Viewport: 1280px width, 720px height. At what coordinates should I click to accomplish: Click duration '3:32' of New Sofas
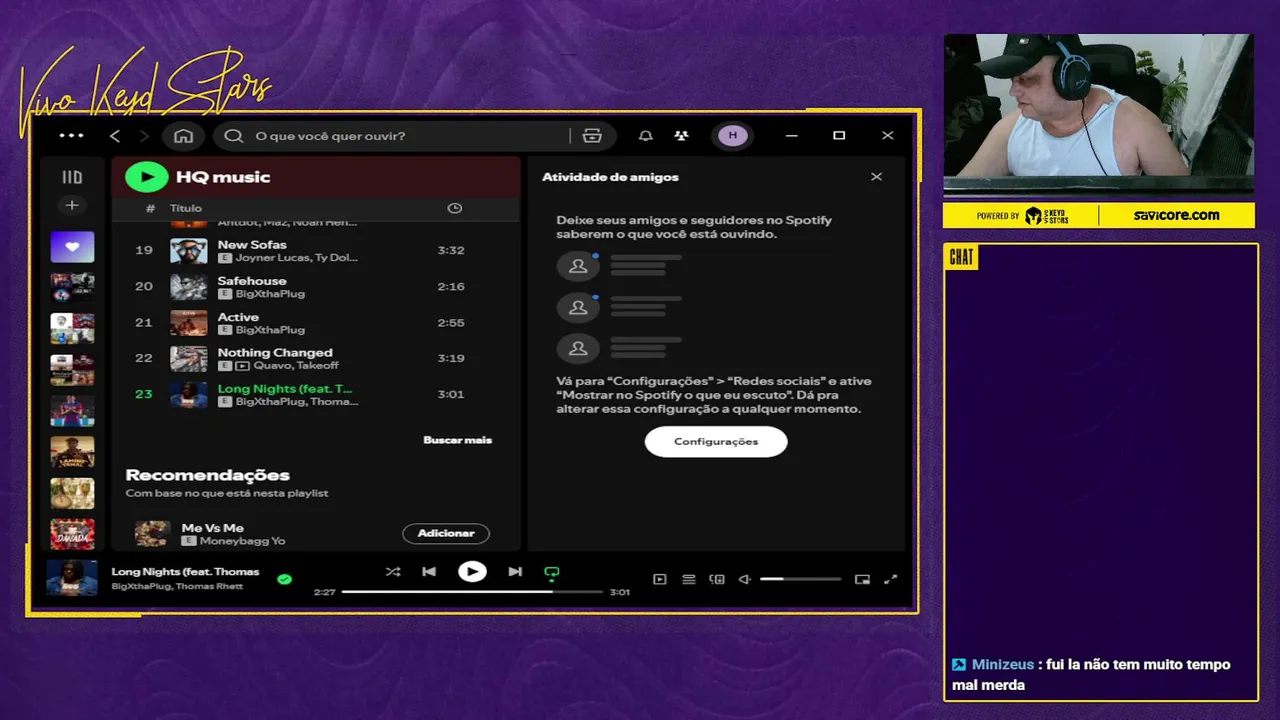click(x=451, y=250)
